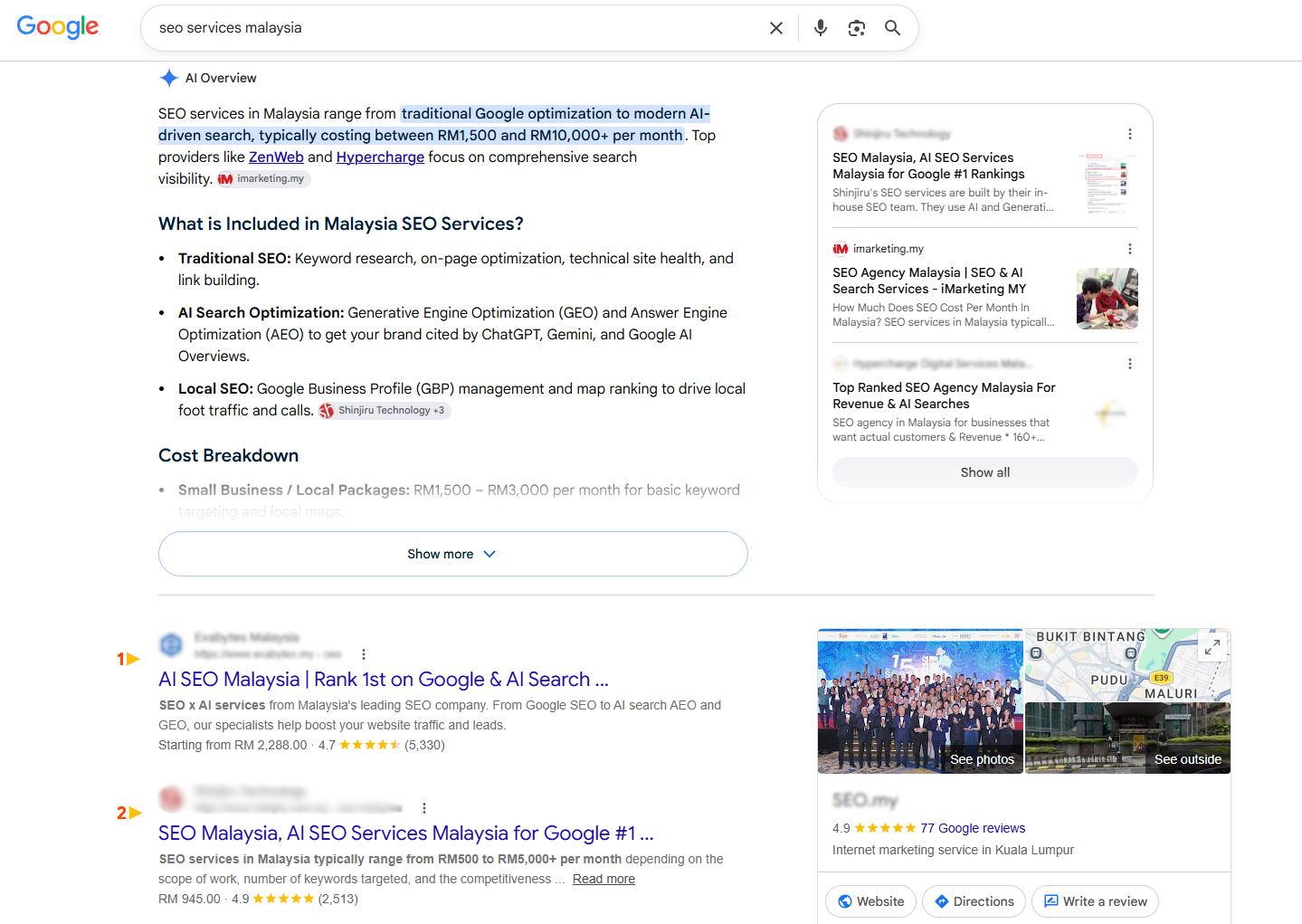Open SEO Agency Malaysia iMarketing MY source card
Image resolution: width=1302 pixels, height=924 pixels.
pyautogui.click(x=929, y=281)
